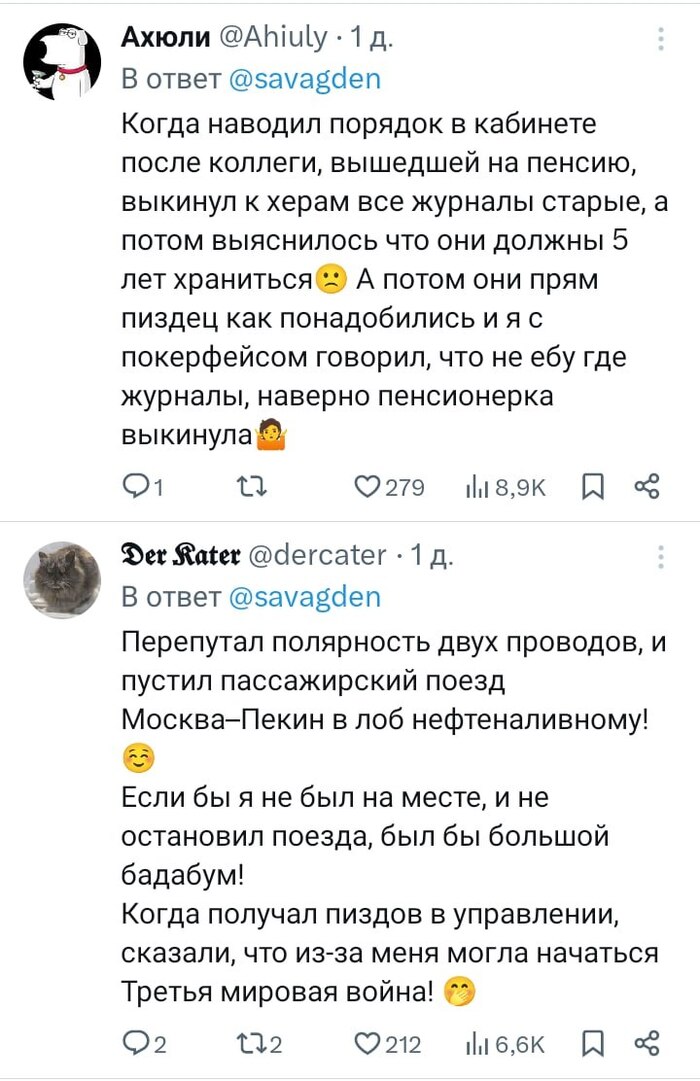The height and width of the screenshot is (1081, 700).
Task: Bookmark the Ахюли tweet
Action: coord(593,487)
